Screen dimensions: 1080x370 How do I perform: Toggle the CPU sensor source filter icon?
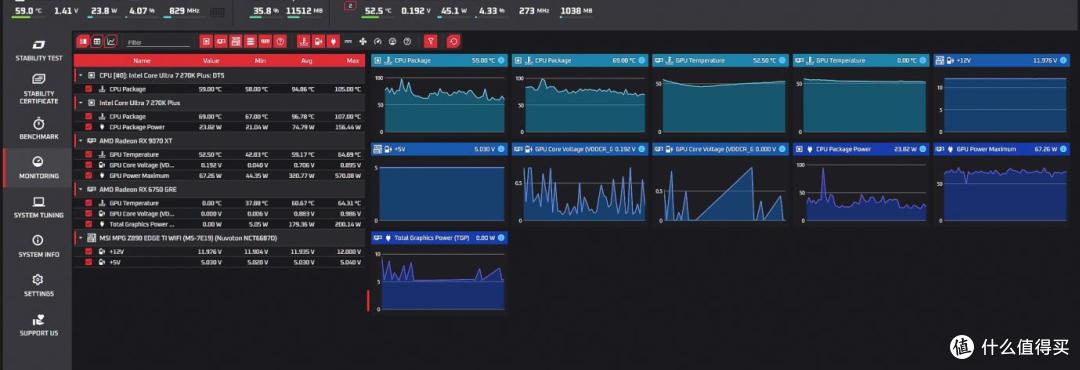pos(206,41)
